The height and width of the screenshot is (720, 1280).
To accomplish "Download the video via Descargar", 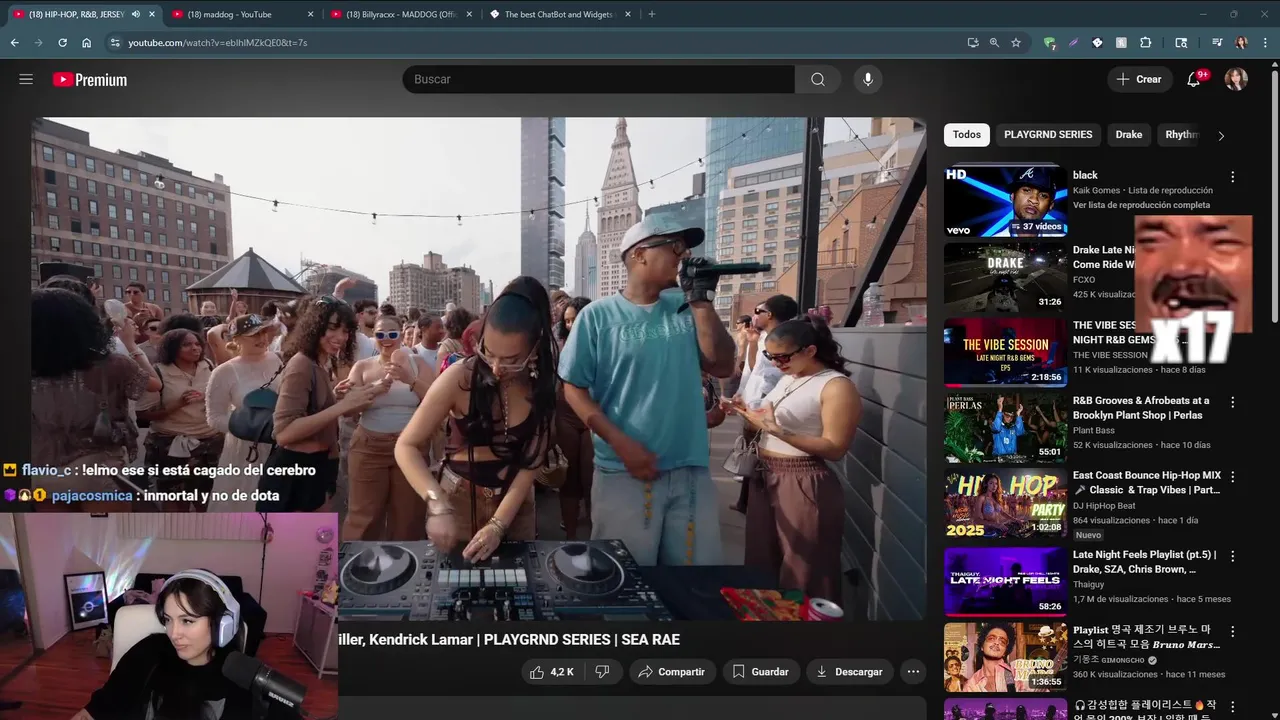I will point(849,672).
